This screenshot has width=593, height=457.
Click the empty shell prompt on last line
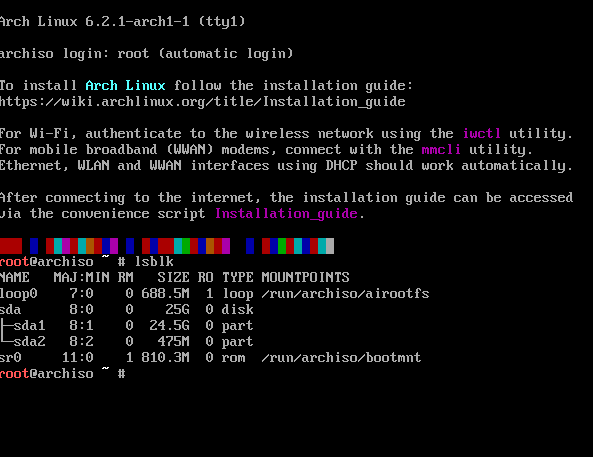[62, 374]
